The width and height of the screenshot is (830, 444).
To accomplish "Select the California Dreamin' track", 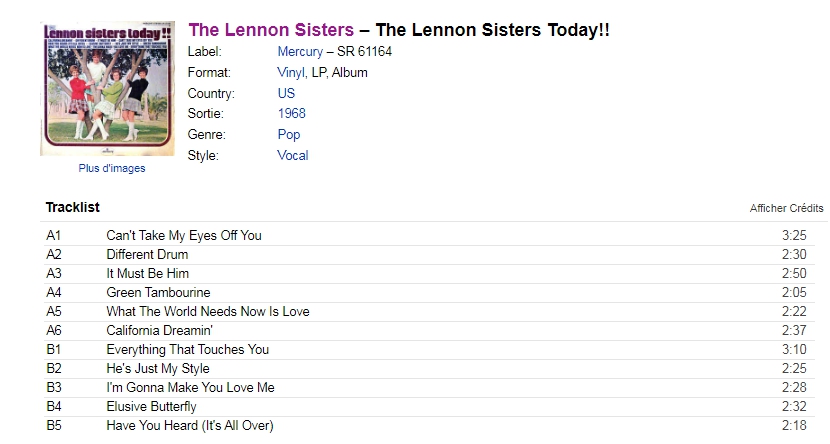I will [430, 331].
